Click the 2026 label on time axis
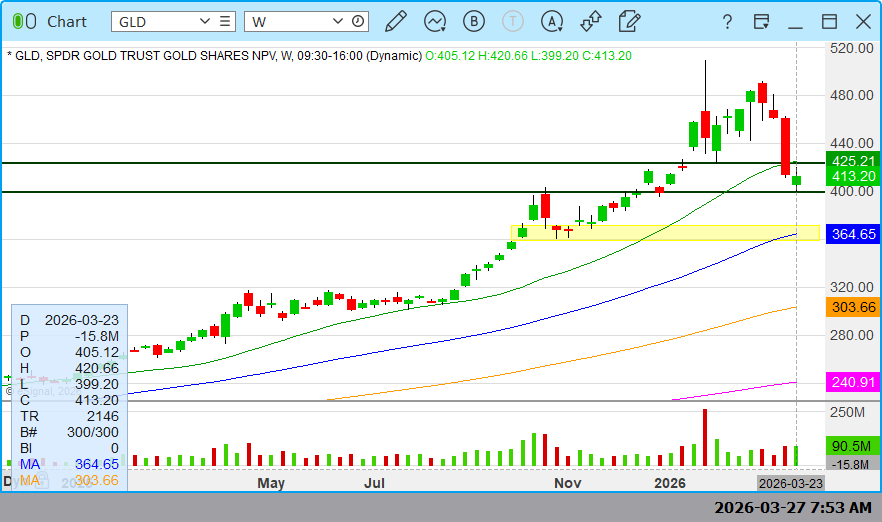 [x=670, y=483]
